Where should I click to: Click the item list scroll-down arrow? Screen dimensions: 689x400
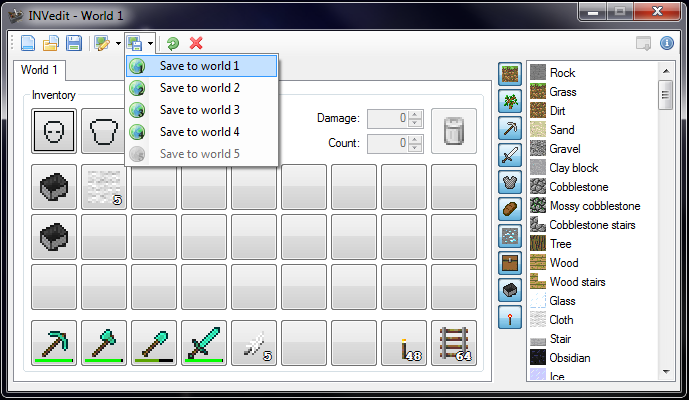pos(666,372)
